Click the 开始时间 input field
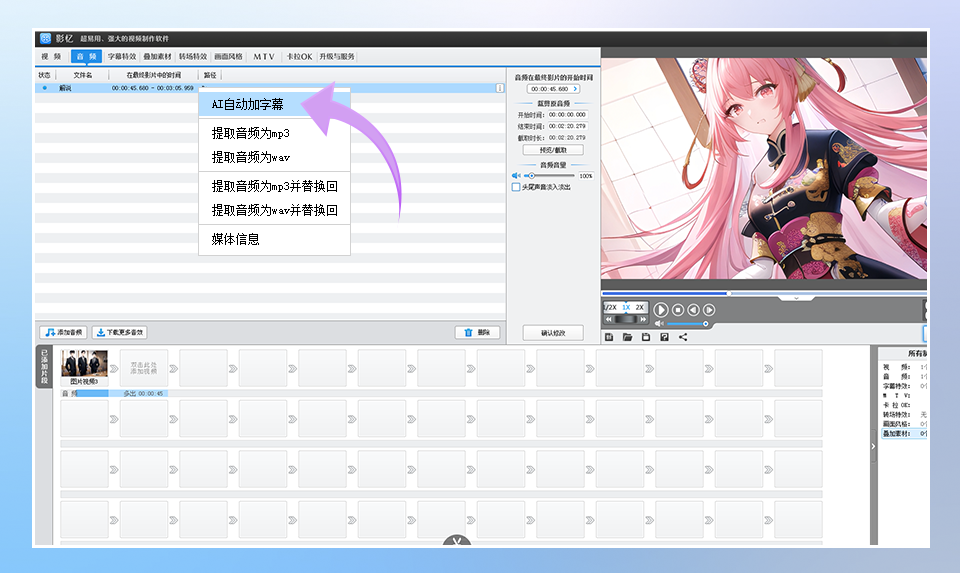 pos(567,114)
